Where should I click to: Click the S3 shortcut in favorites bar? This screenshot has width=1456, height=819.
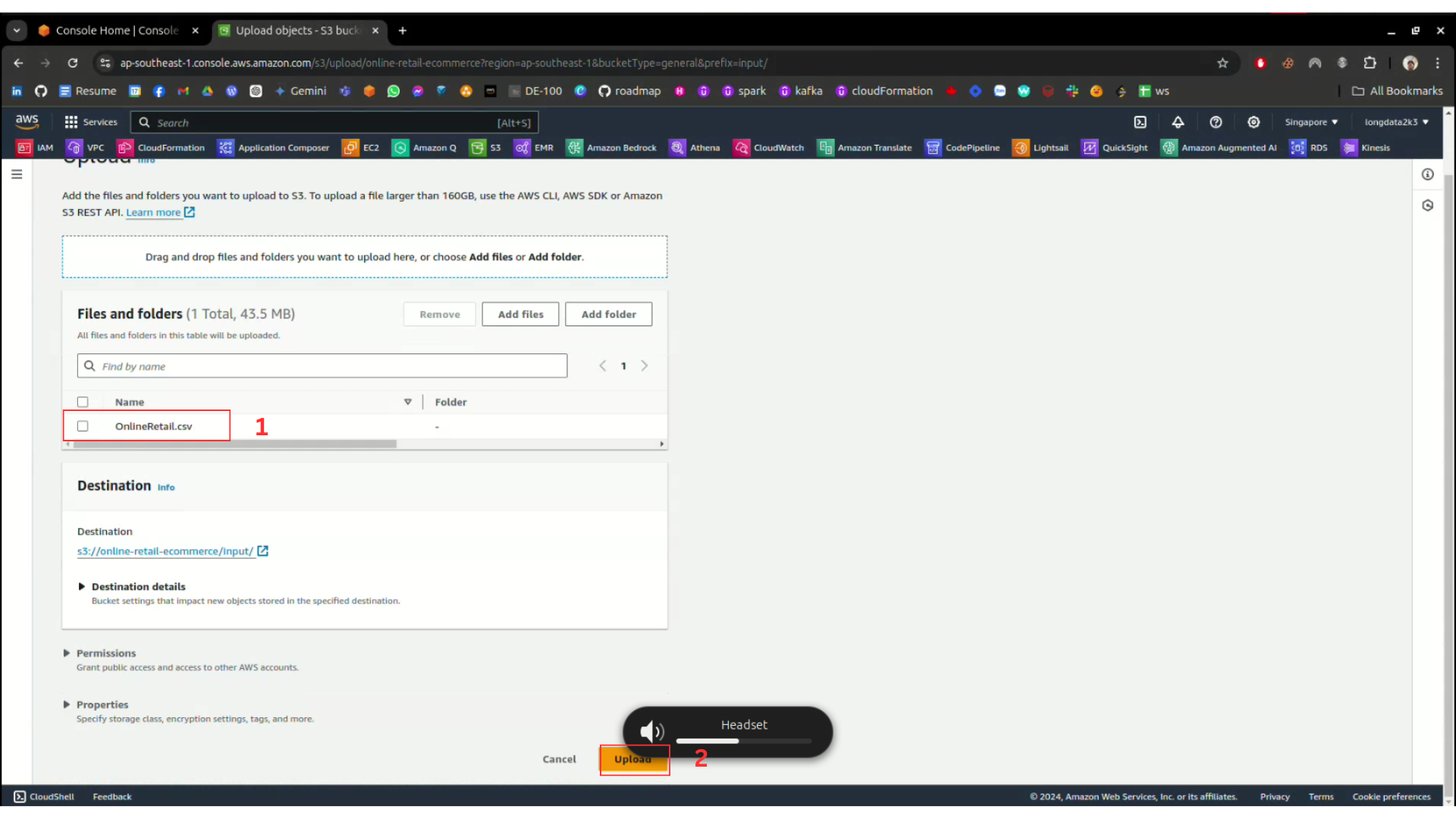485,148
